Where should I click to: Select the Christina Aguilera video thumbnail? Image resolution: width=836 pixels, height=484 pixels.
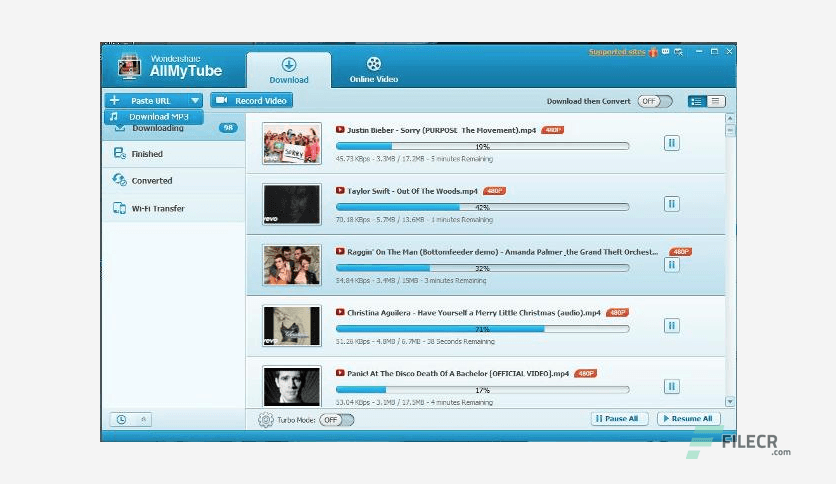click(292, 326)
